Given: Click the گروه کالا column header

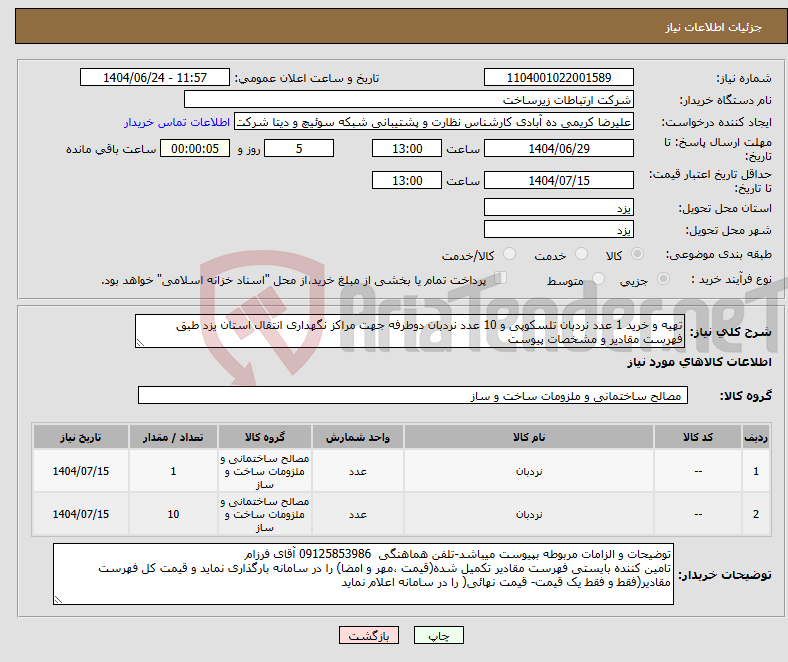Looking at the screenshot, I should pyautogui.click(x=265, y=437).
